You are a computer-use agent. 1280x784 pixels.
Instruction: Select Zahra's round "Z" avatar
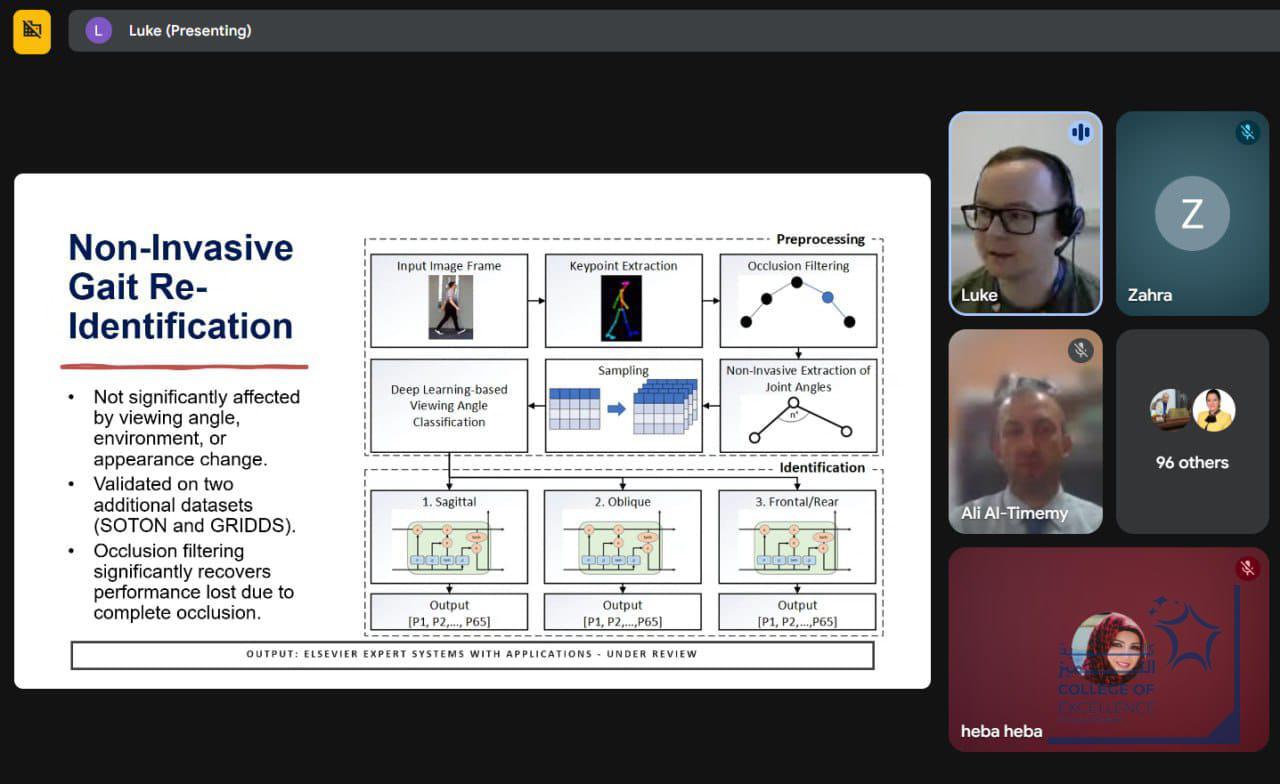(x=1192, y=214)
